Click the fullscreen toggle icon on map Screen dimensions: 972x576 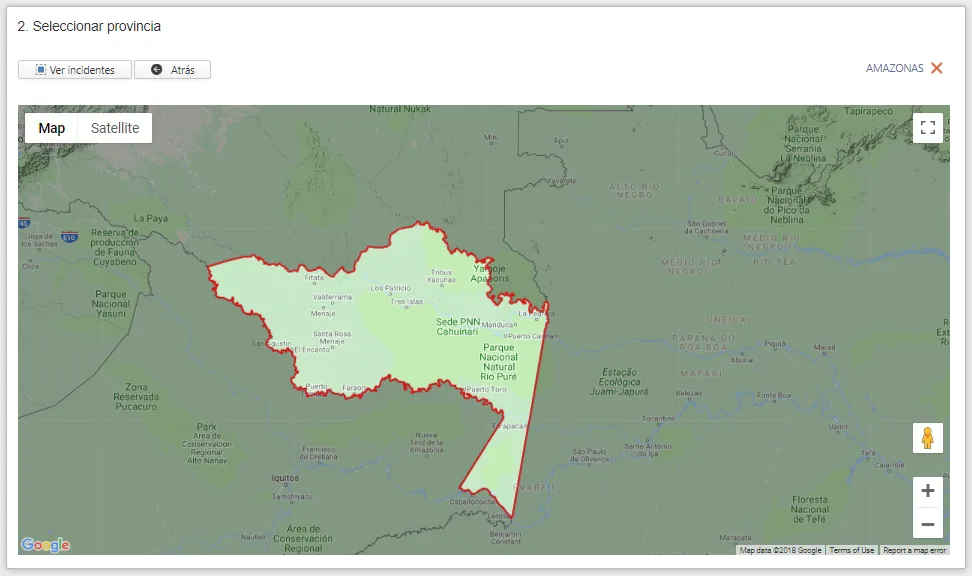[927, 128]
